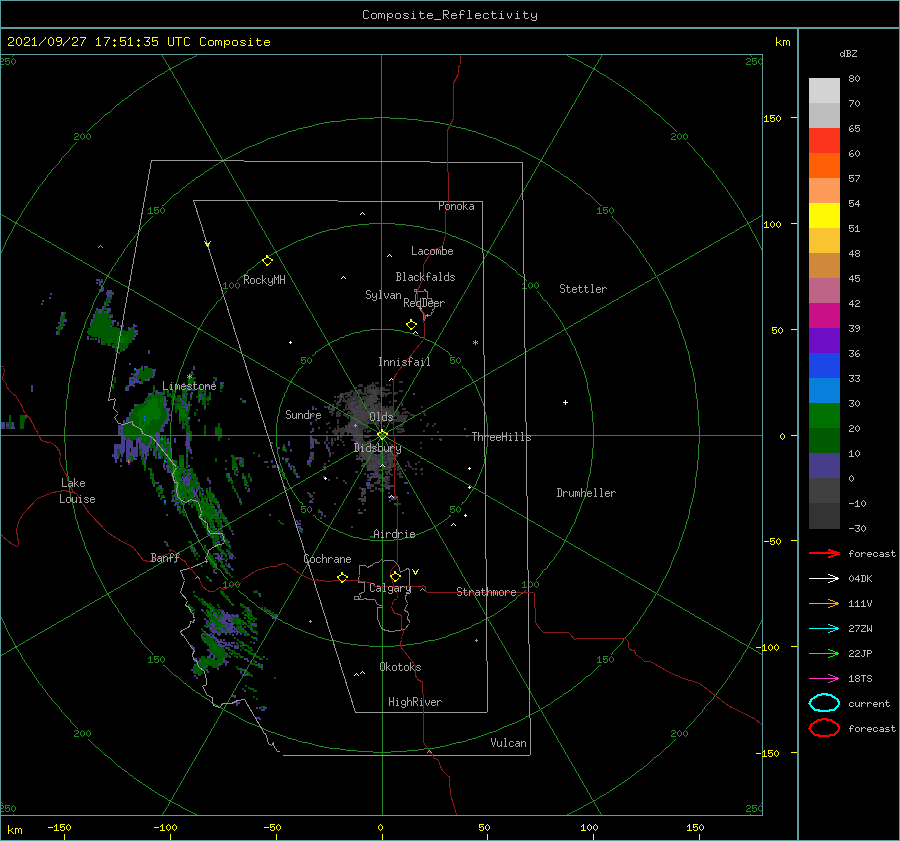This screenshot has width=900, height=841.
Task: Click the 80 dBZ color swatch
Action: click(x=824, y=90)
